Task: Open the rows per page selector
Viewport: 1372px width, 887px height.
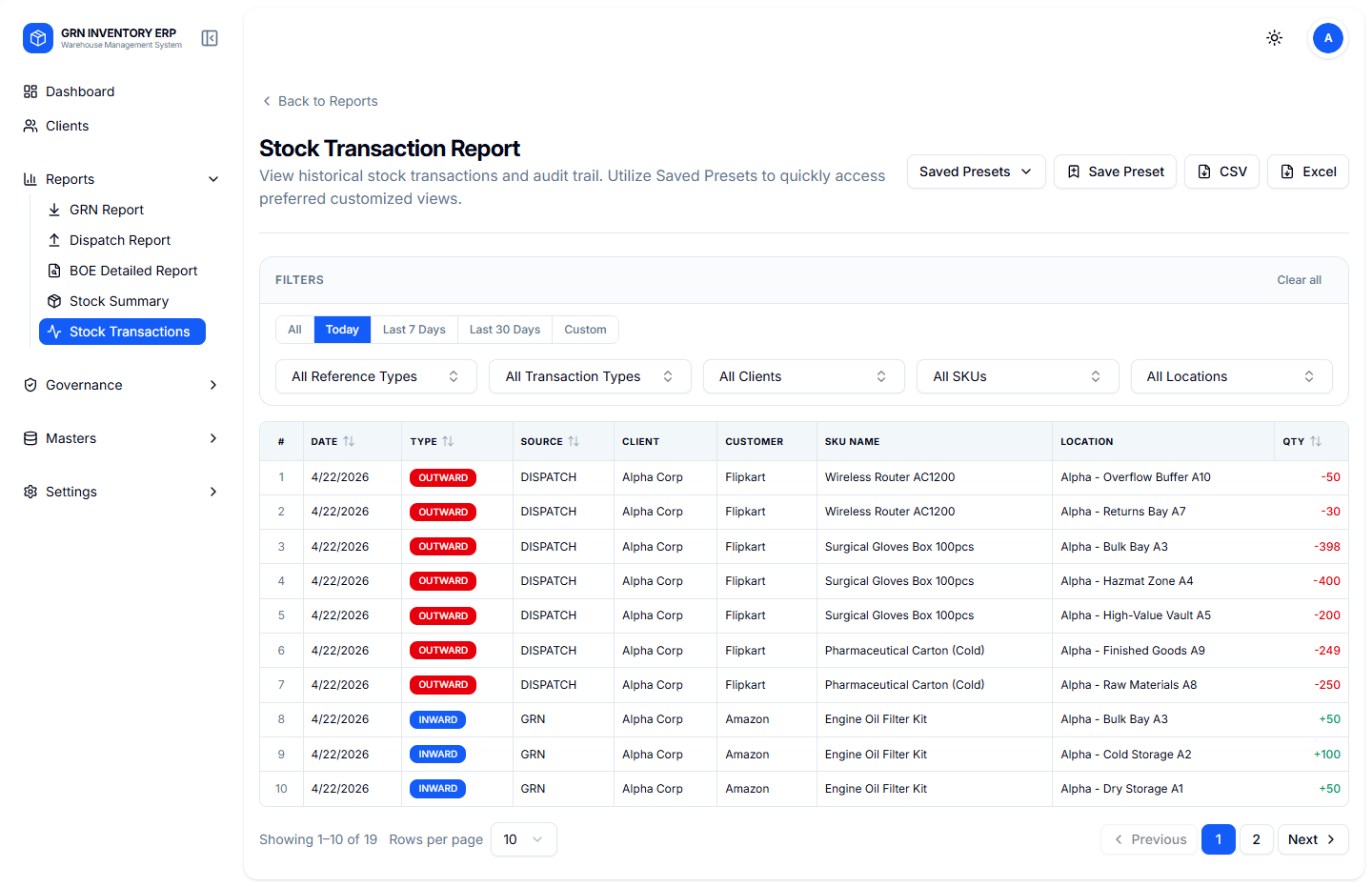Action: coord(523,839)
